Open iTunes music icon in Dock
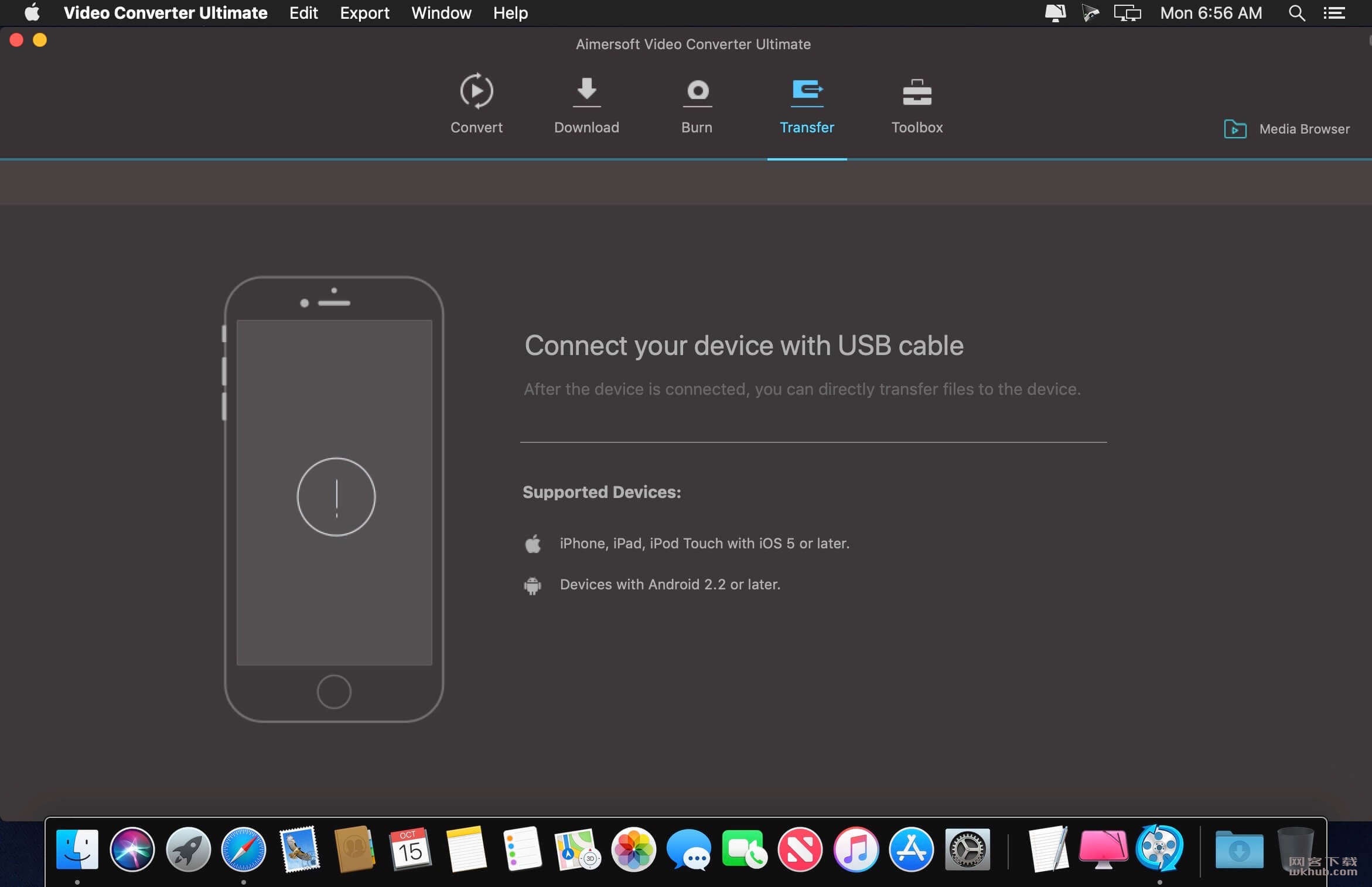 856,849
